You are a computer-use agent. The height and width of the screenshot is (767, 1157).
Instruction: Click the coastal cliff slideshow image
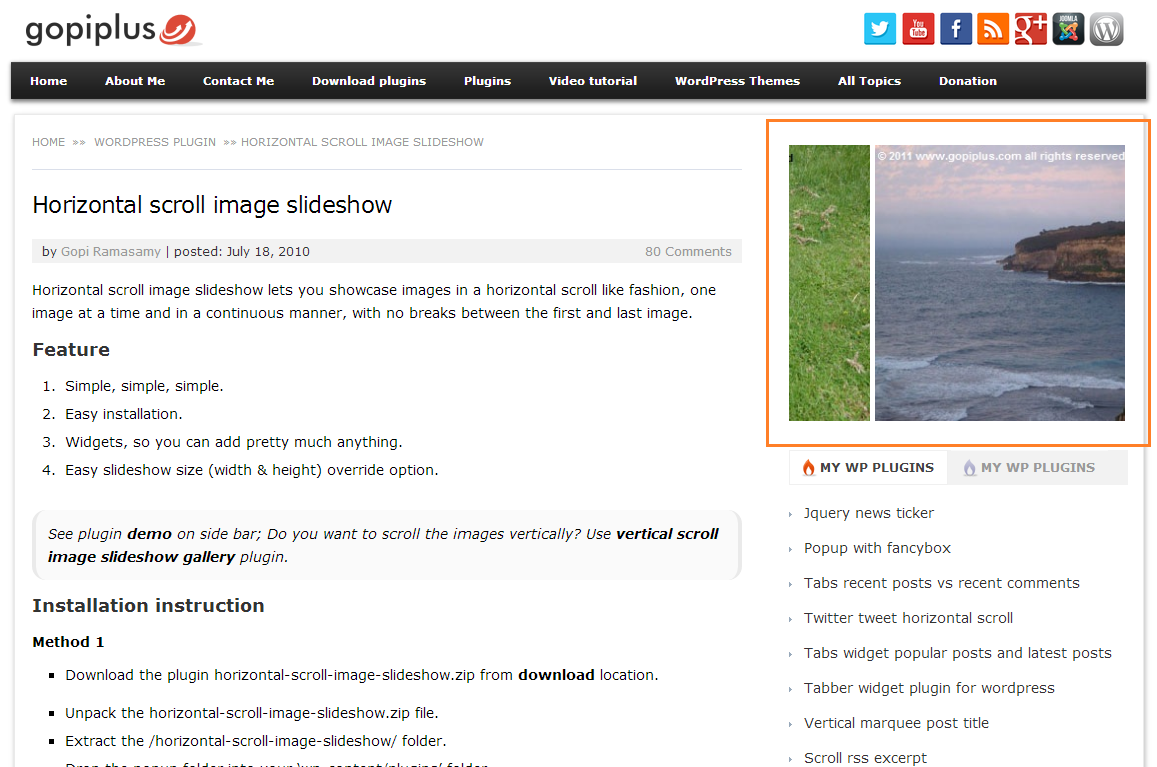pos(1000,283)
